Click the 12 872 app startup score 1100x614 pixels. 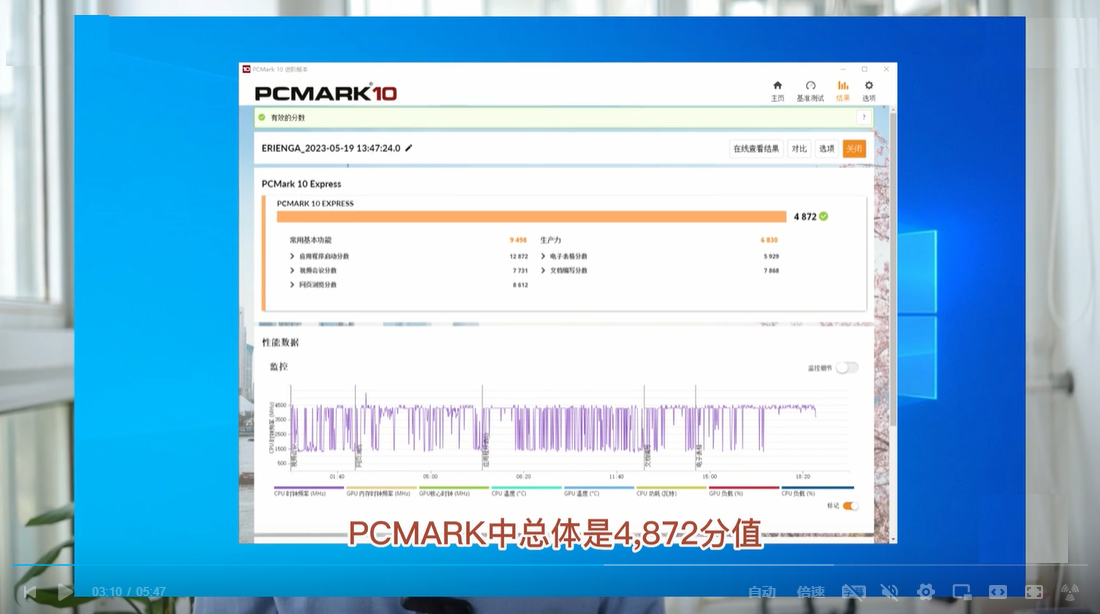click(518, 256)
